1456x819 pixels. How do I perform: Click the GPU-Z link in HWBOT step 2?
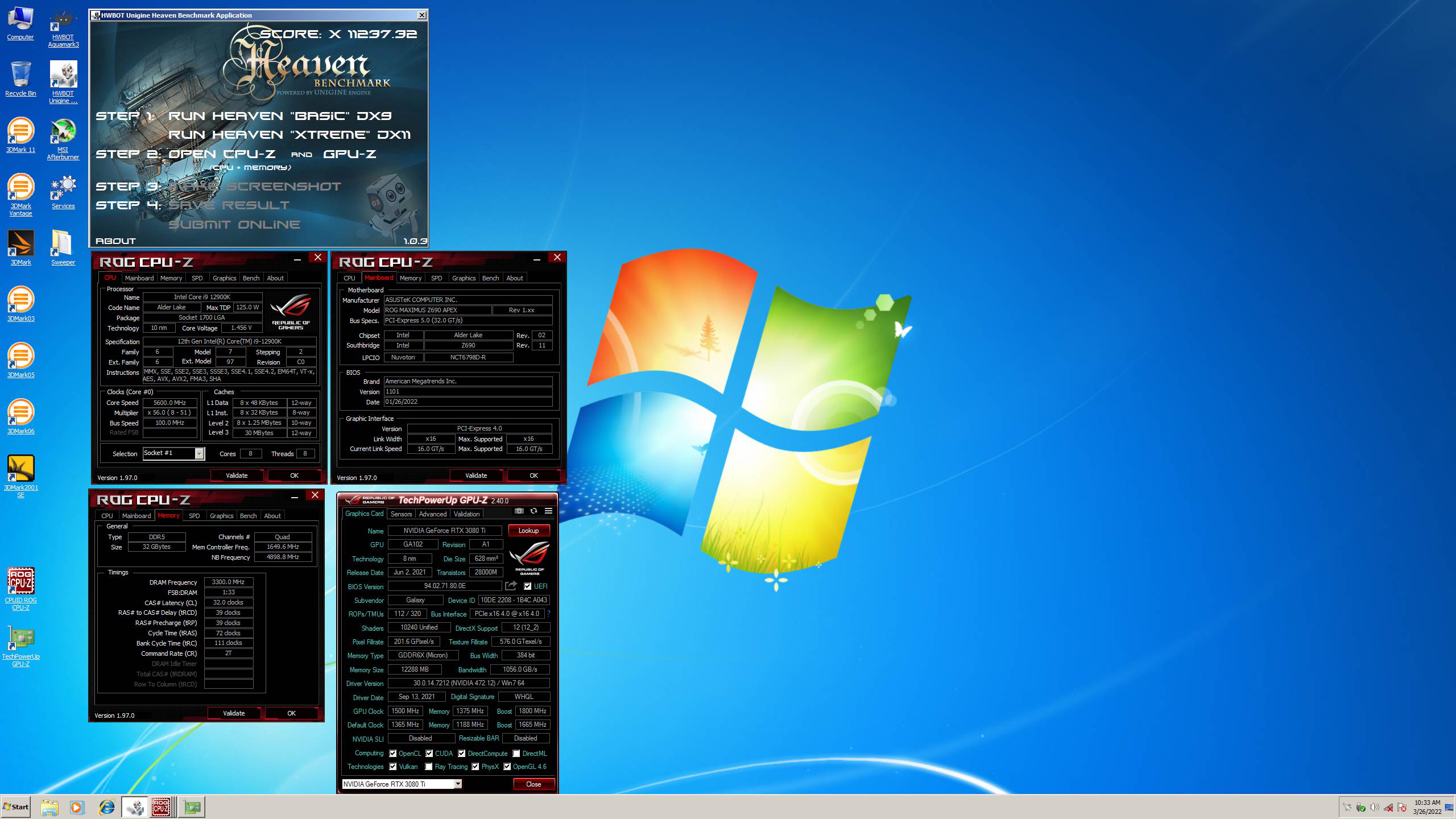(350, 154)
